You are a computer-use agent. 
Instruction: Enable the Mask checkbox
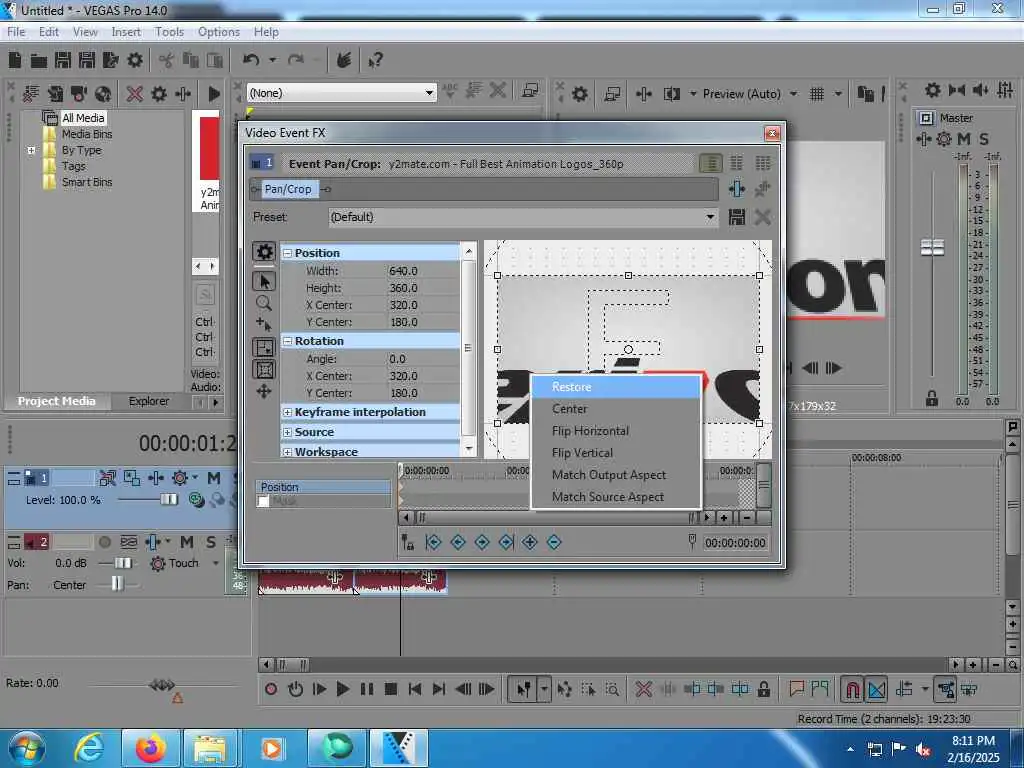(x=263, y=502)
